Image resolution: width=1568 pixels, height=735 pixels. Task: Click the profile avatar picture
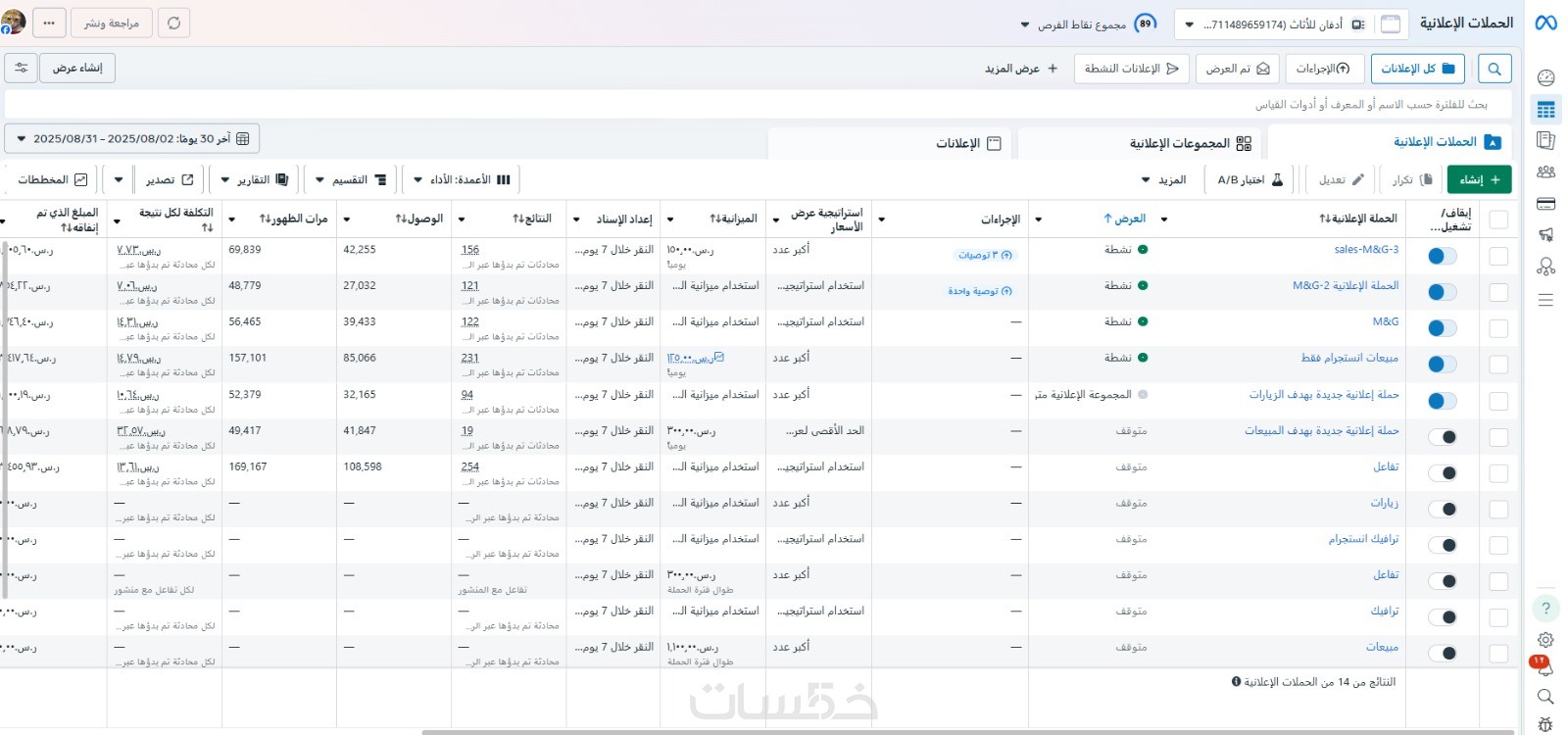coord(13,22)
